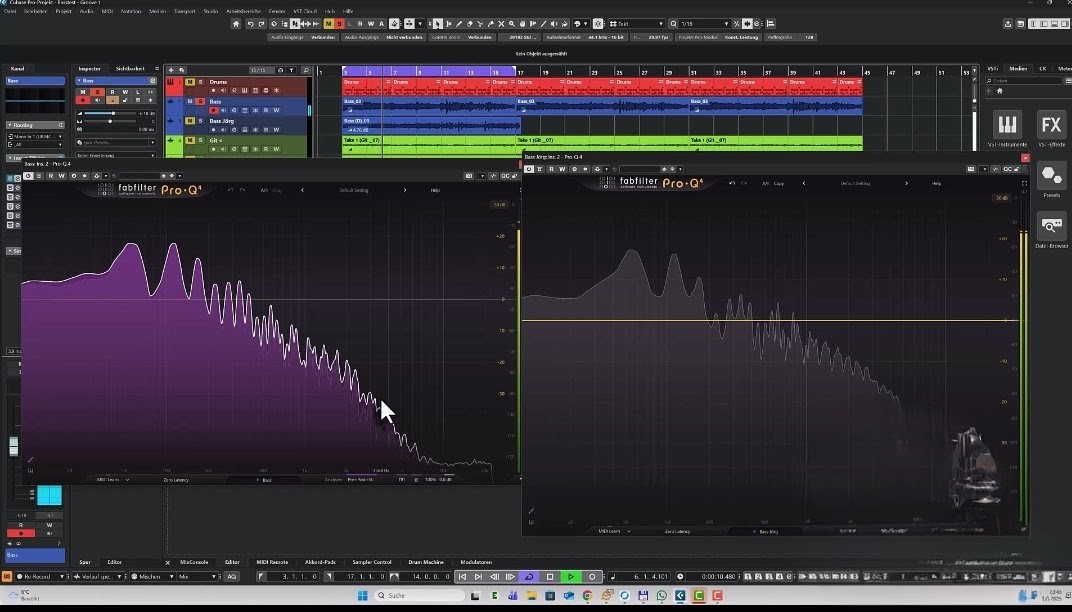The height and width of the screenshot is (612, 1072).
Task: Toggle Pro-Q 4 fullscreen icon in right plugin
Action: pos(1024,183)
